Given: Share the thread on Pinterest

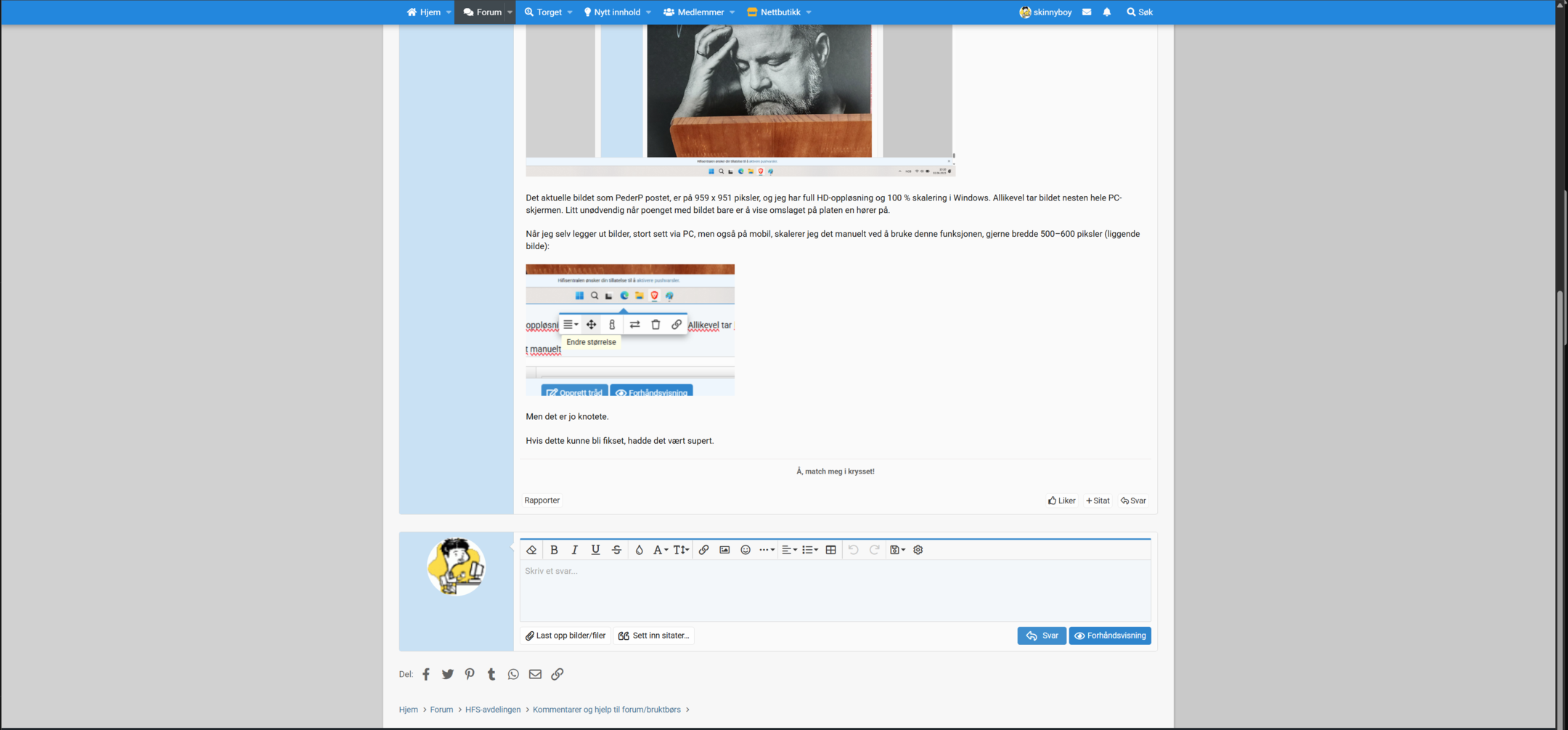Looking at the screenshot, I should (x=470, y=674).
